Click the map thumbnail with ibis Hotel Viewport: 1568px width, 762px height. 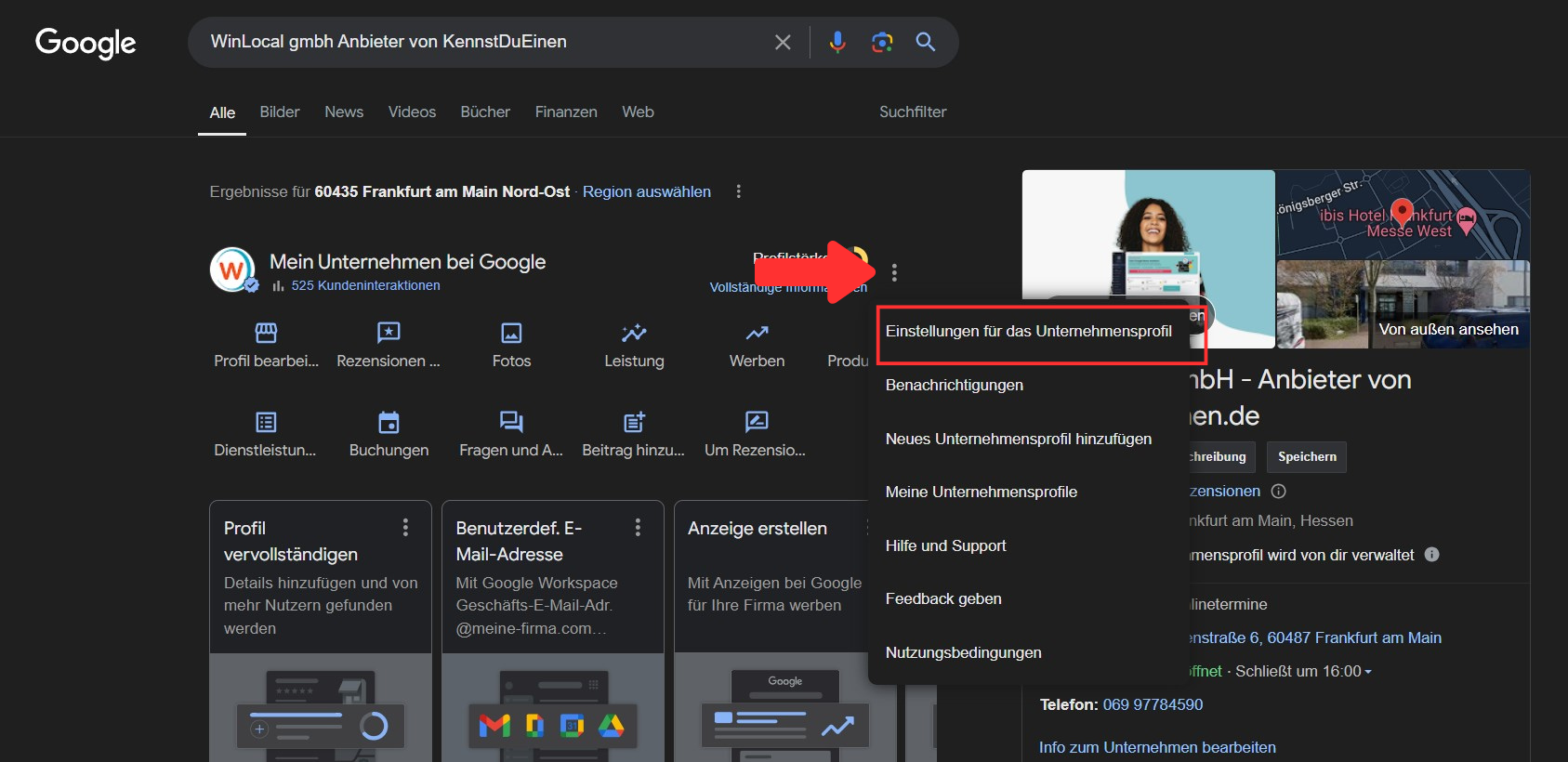point(1402,214)
